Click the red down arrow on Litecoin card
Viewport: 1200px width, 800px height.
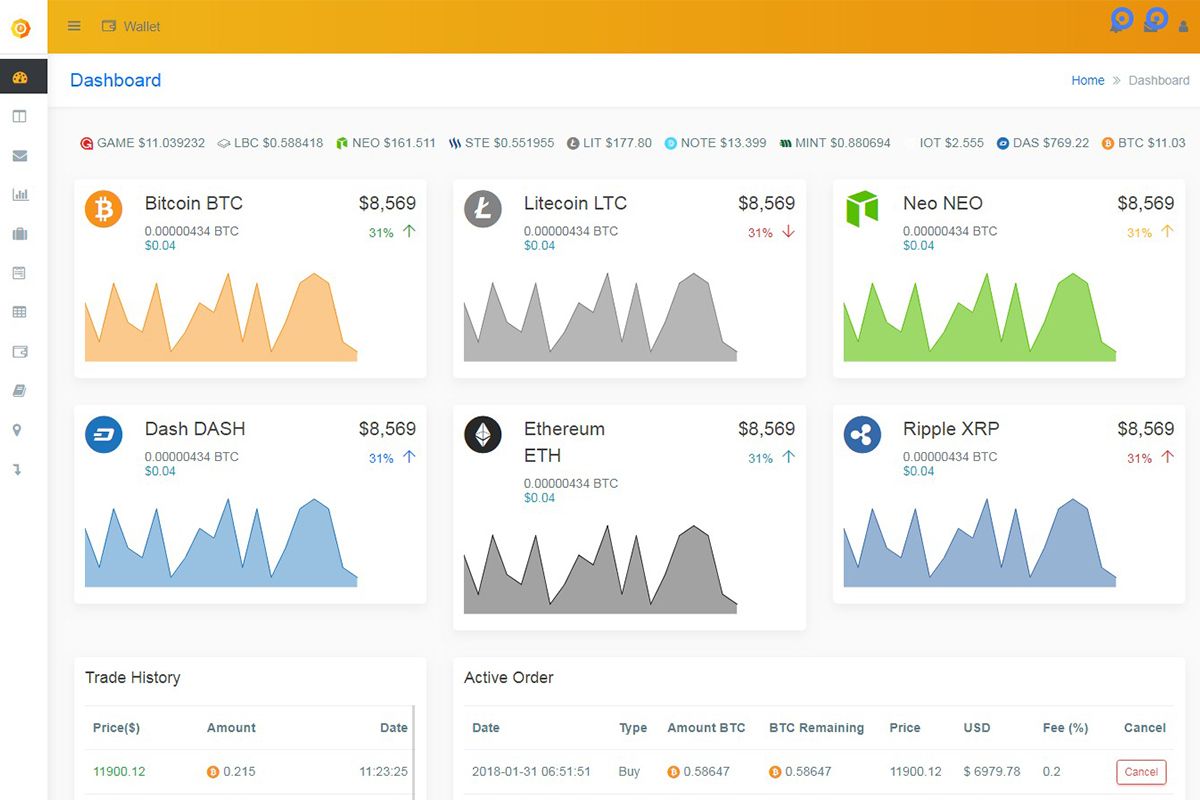pos(788,231)
